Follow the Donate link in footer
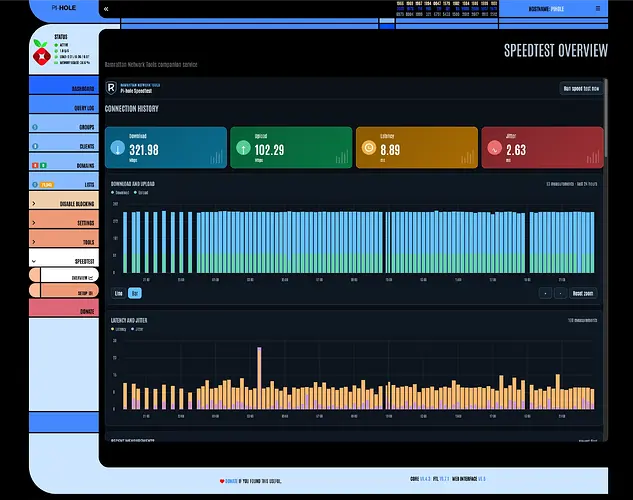 231,481
